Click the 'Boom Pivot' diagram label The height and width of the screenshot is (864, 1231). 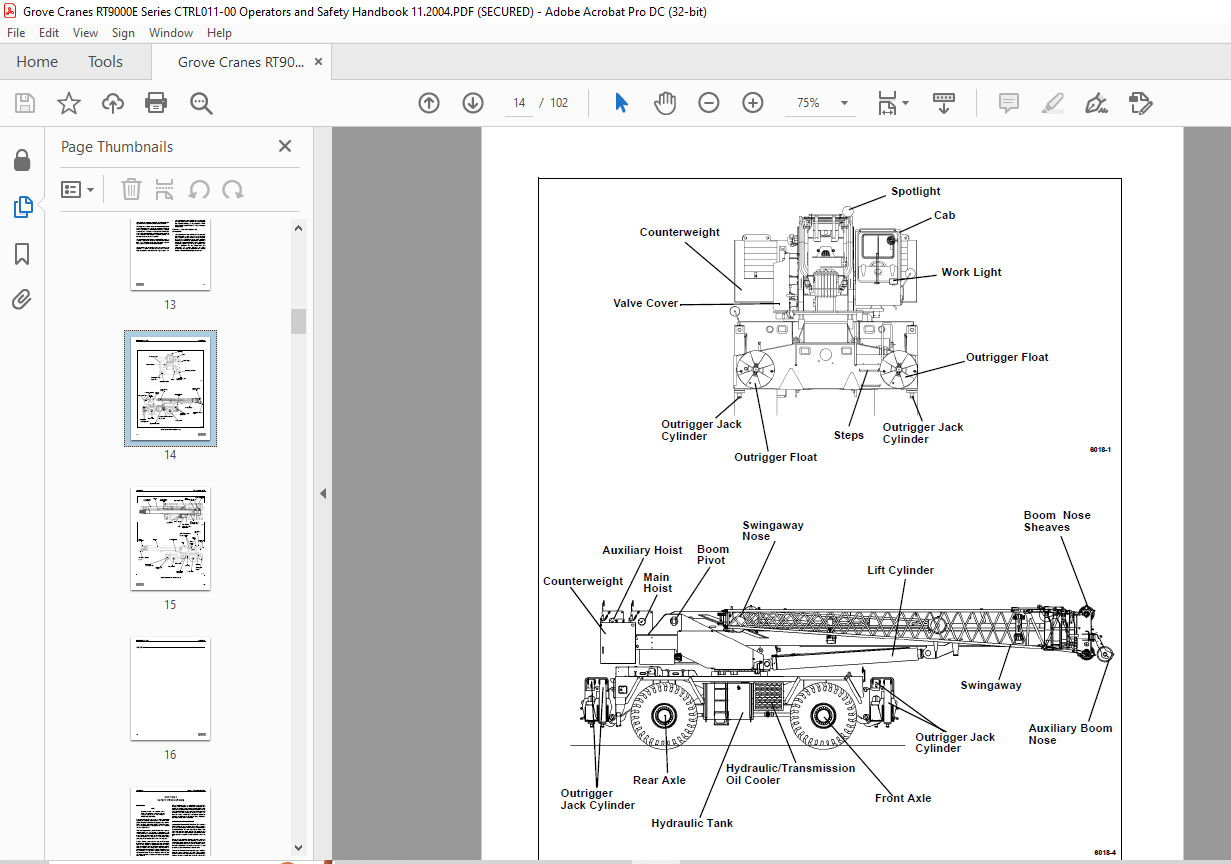pos(713,555)
